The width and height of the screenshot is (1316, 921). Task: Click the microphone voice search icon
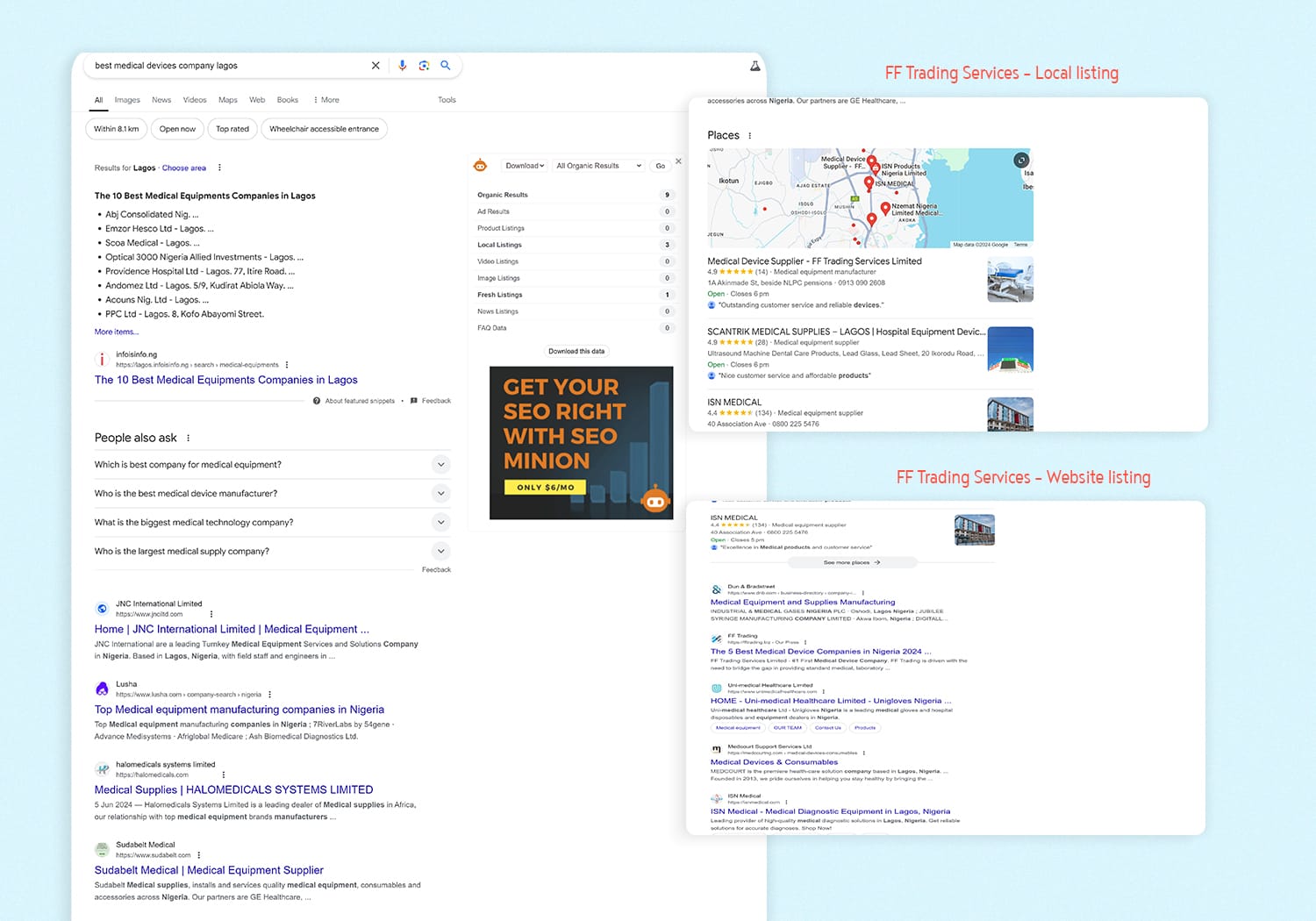[402, 66]
